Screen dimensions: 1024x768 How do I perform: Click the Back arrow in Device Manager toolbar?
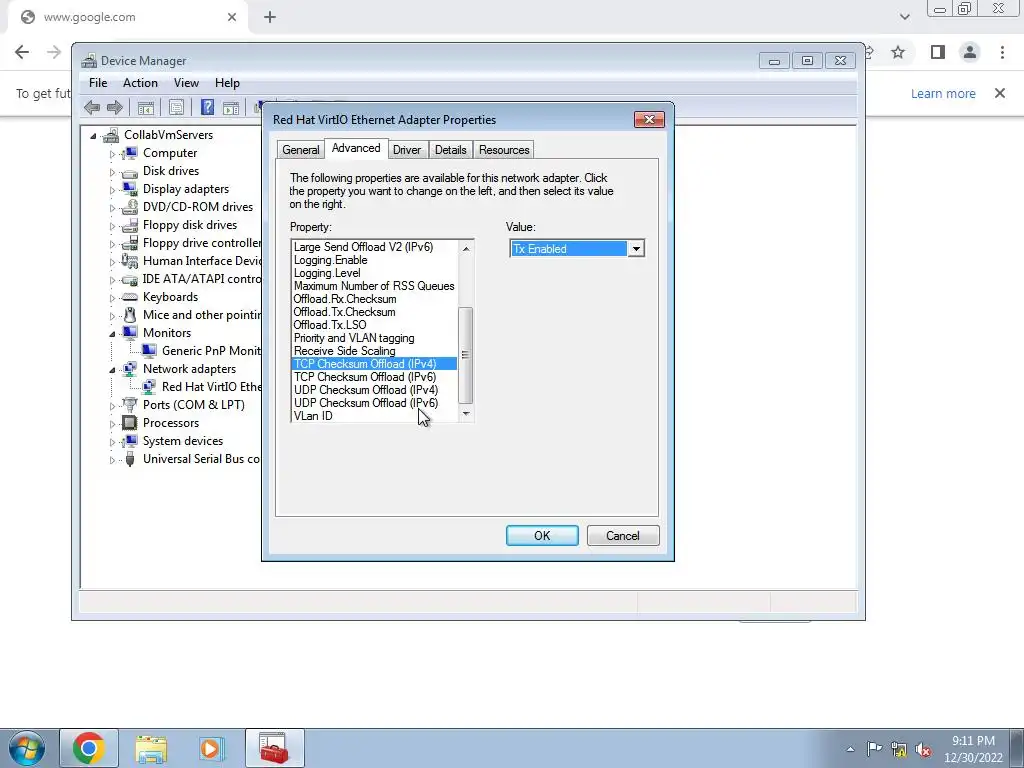tap(92, 107)
